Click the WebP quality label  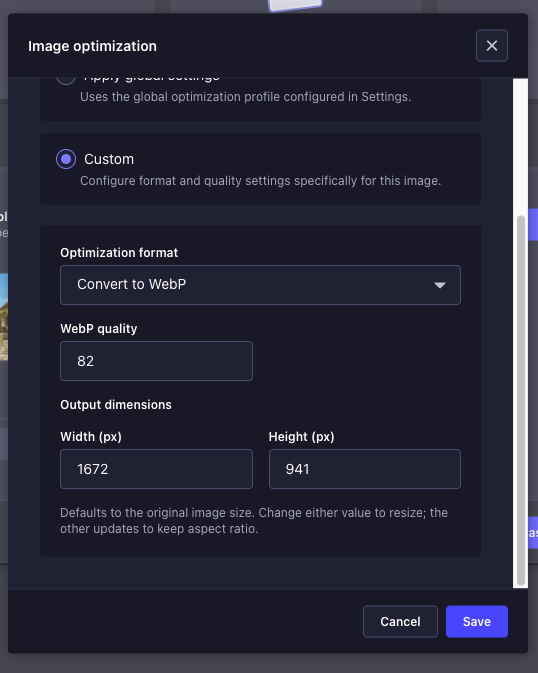99,329
